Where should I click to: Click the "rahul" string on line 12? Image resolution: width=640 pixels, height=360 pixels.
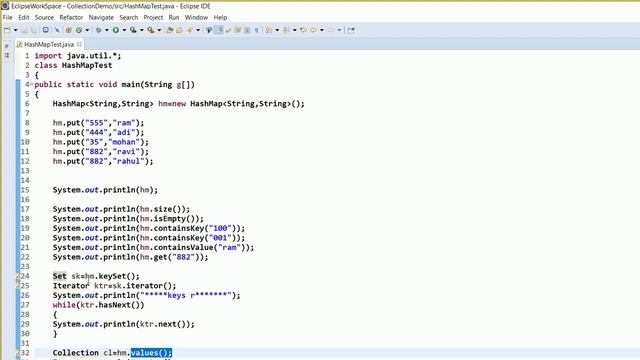128,161
